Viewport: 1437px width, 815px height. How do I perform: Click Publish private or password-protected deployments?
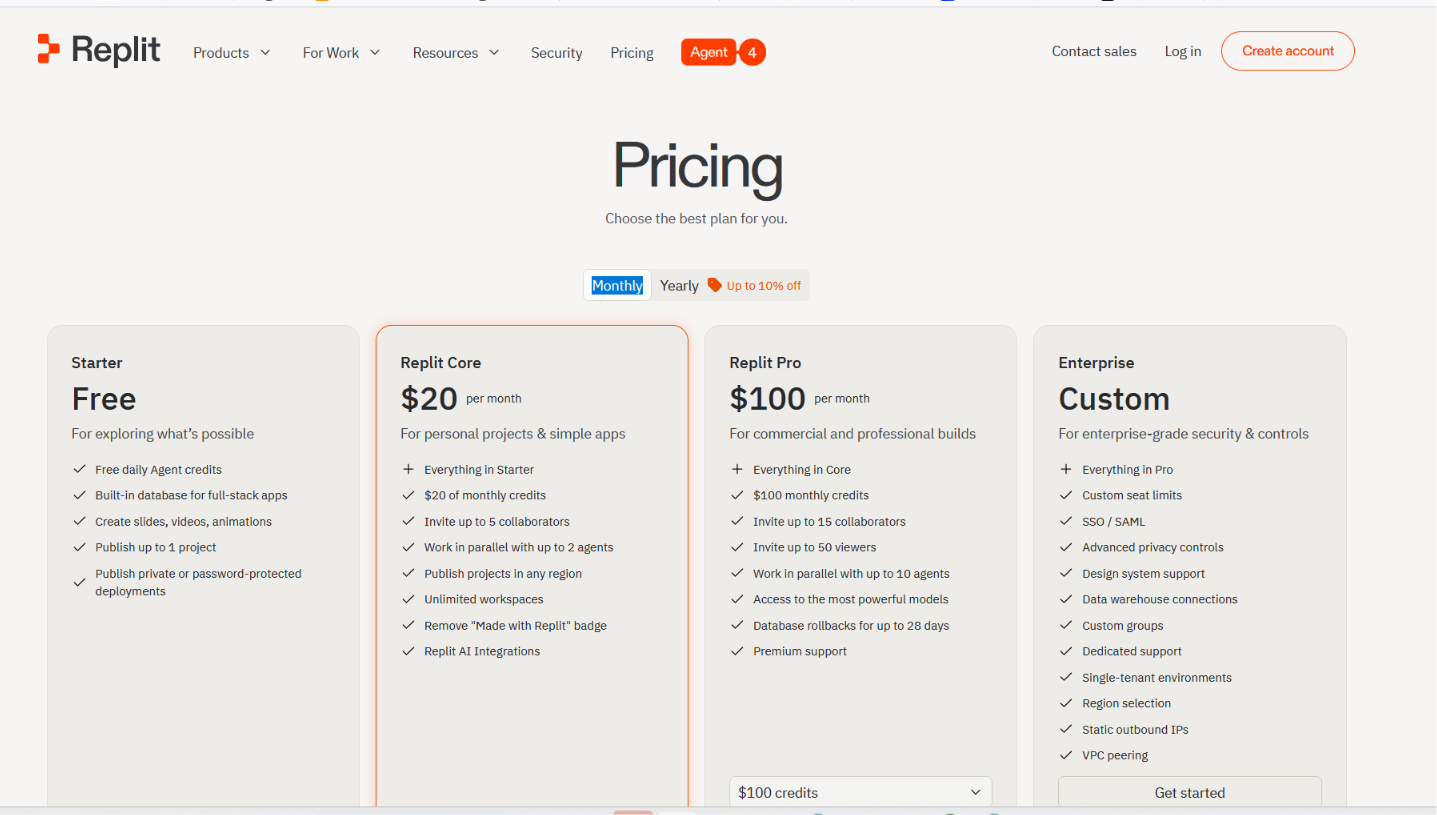pyautogui.click(x=198, y=582)
